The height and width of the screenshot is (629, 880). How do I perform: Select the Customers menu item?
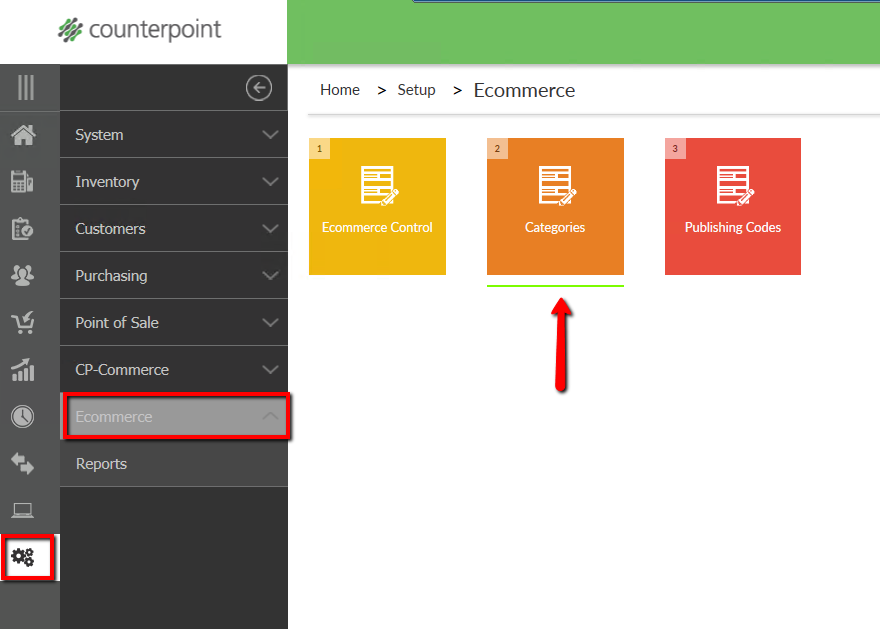pyautogui.click(x=174, y=229)
